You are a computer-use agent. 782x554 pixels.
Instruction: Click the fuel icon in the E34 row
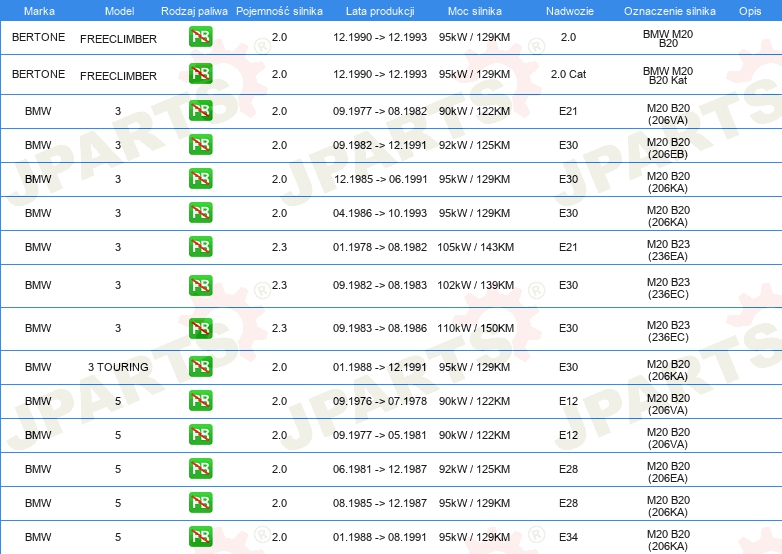point(200,537)
